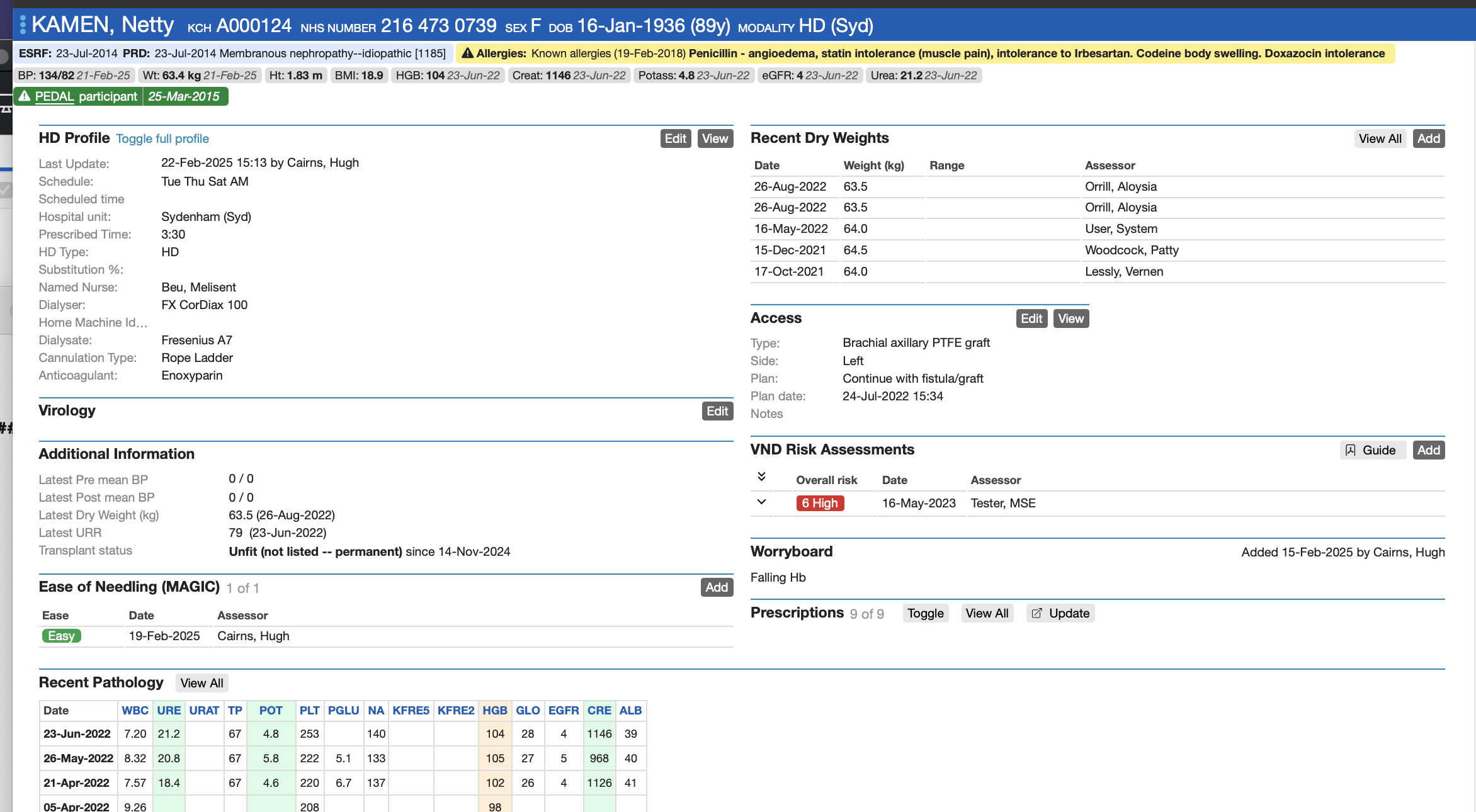The width and height of the screenshot is (1476, 812).
Task: Select Prescriptions View All option
Action: [x=987, y=613]
